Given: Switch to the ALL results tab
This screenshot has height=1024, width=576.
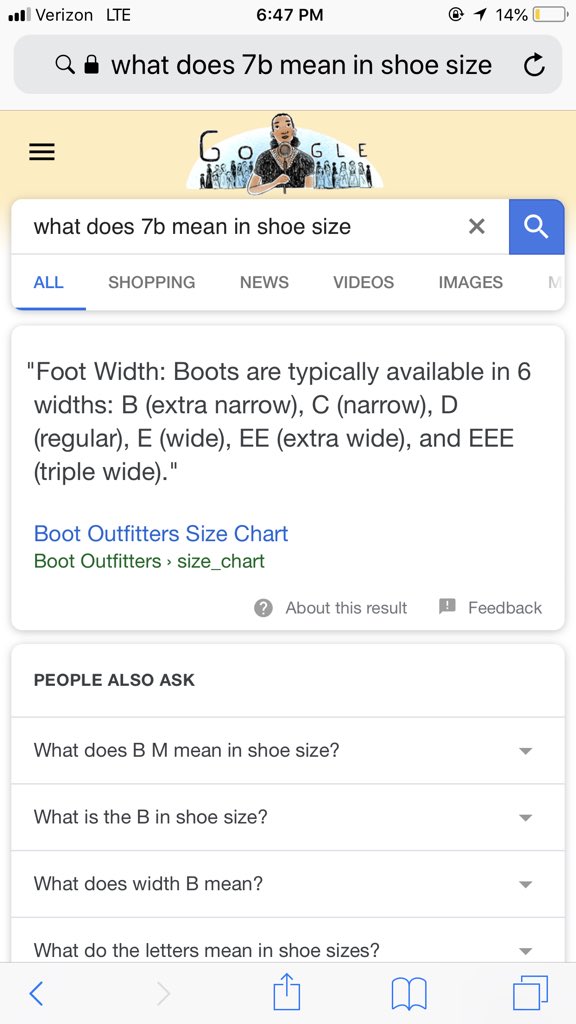Looking at the screenshot, I should pos(48,282).
